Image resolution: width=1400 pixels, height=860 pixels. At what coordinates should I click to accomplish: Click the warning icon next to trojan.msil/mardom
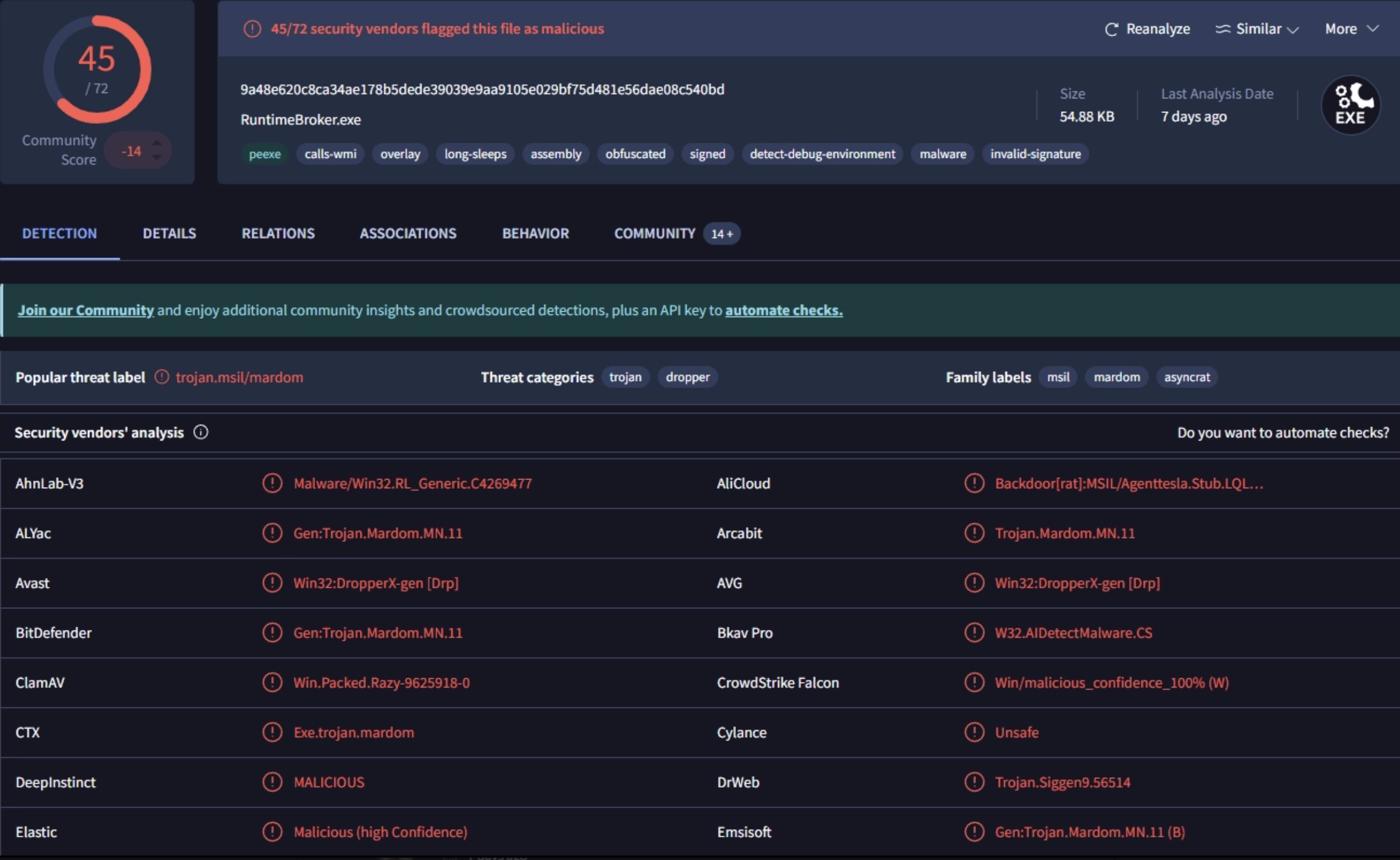tap(162, 377)
